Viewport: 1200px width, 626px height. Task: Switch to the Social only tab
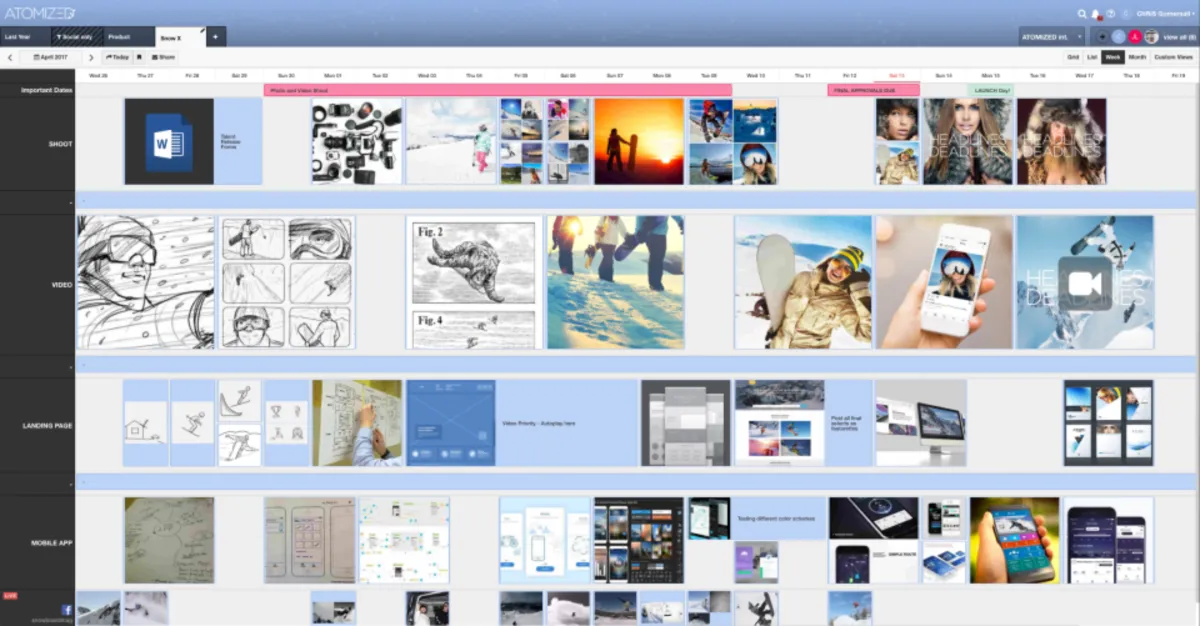(x=77, y=37)
